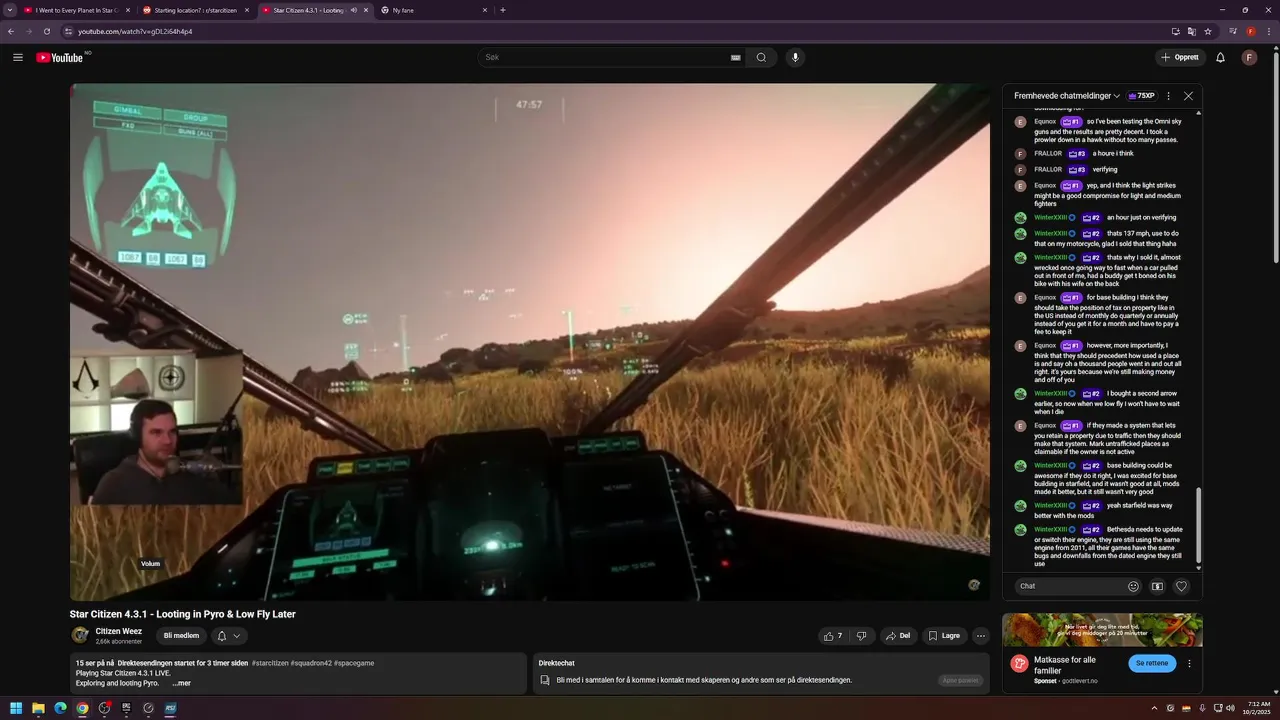The image size is (1280, 720).
Task: Reload the page in Chrome
Action: point(46,31)
